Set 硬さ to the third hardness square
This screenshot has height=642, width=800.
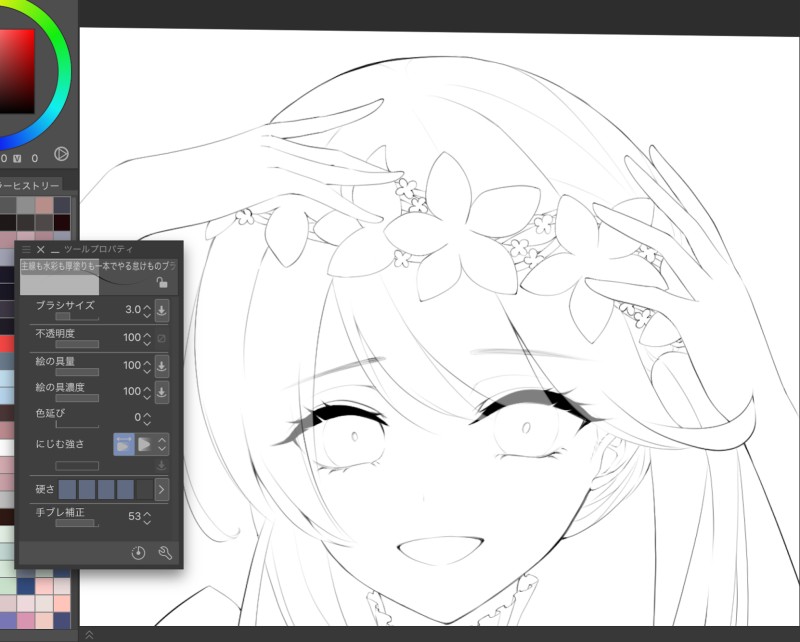pos(106,489)
